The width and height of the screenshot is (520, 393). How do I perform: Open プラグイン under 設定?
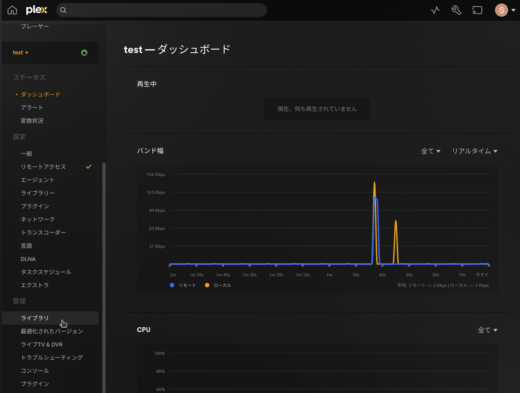click(x=35, y=206)
